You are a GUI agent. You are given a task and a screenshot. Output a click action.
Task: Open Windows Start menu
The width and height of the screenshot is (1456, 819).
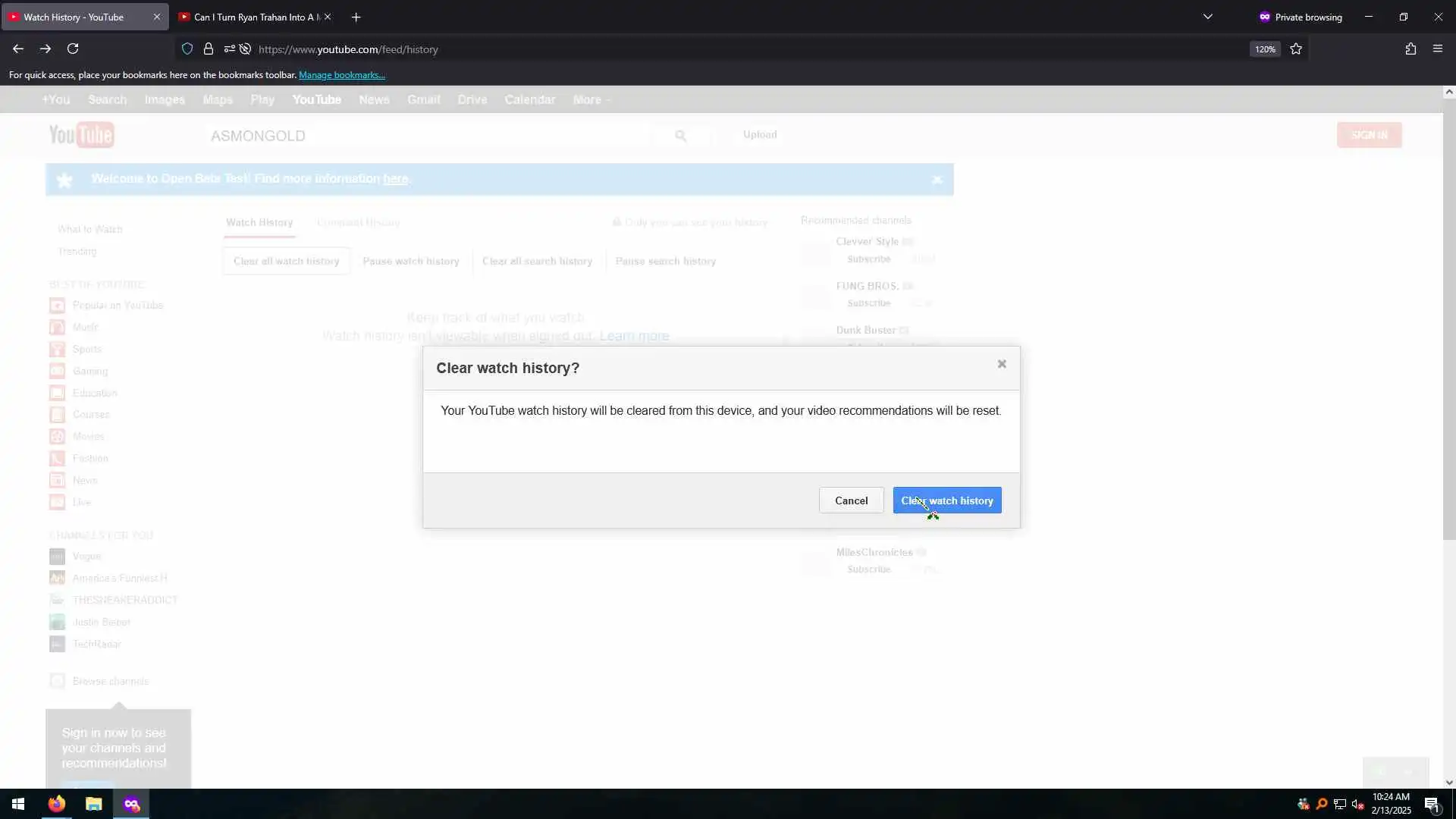pyautogui.click(x=18, y=804)
